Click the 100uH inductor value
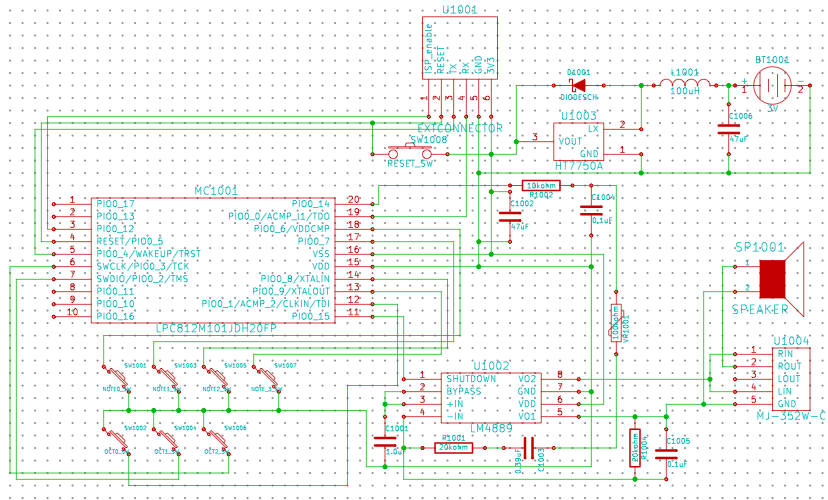Image resolution: width=828 pixels, height=500 pixels. click(x=685, y=91)
